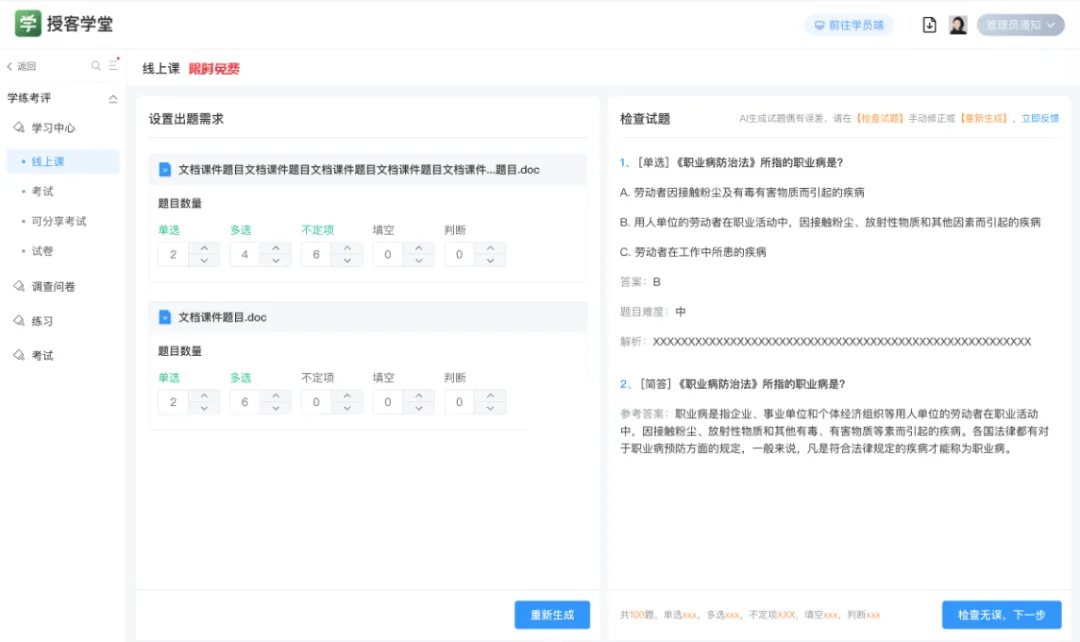Screen dimensions: 1080x642
Task: Click the 学习中心 sidebar icon
Action: [x=18, y=128]
